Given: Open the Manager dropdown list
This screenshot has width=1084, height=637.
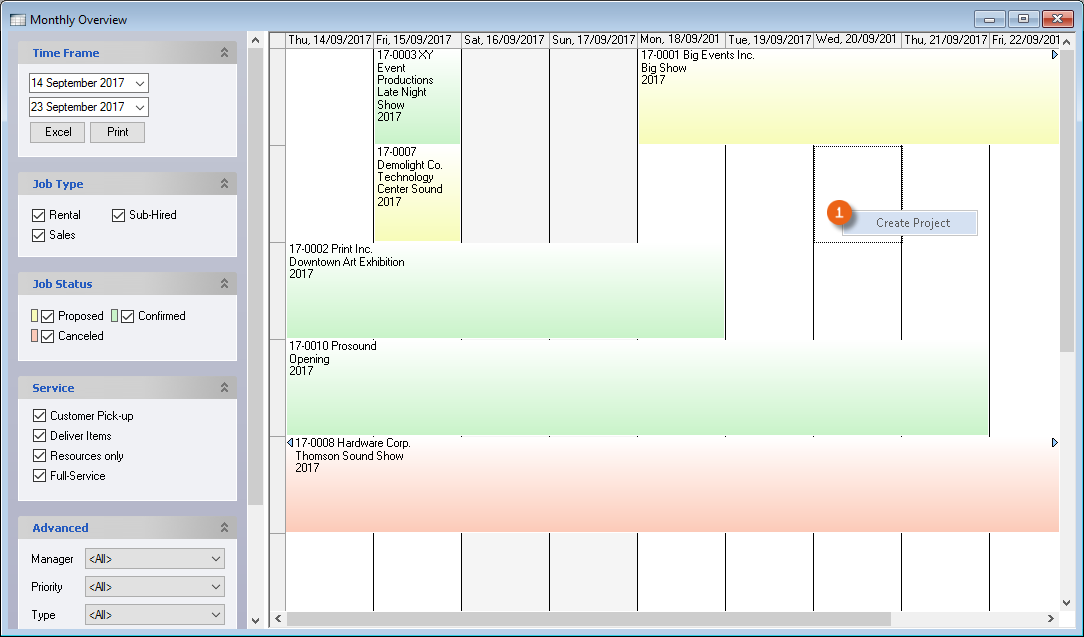Looking at the screenshot, I should coord(216,559).
